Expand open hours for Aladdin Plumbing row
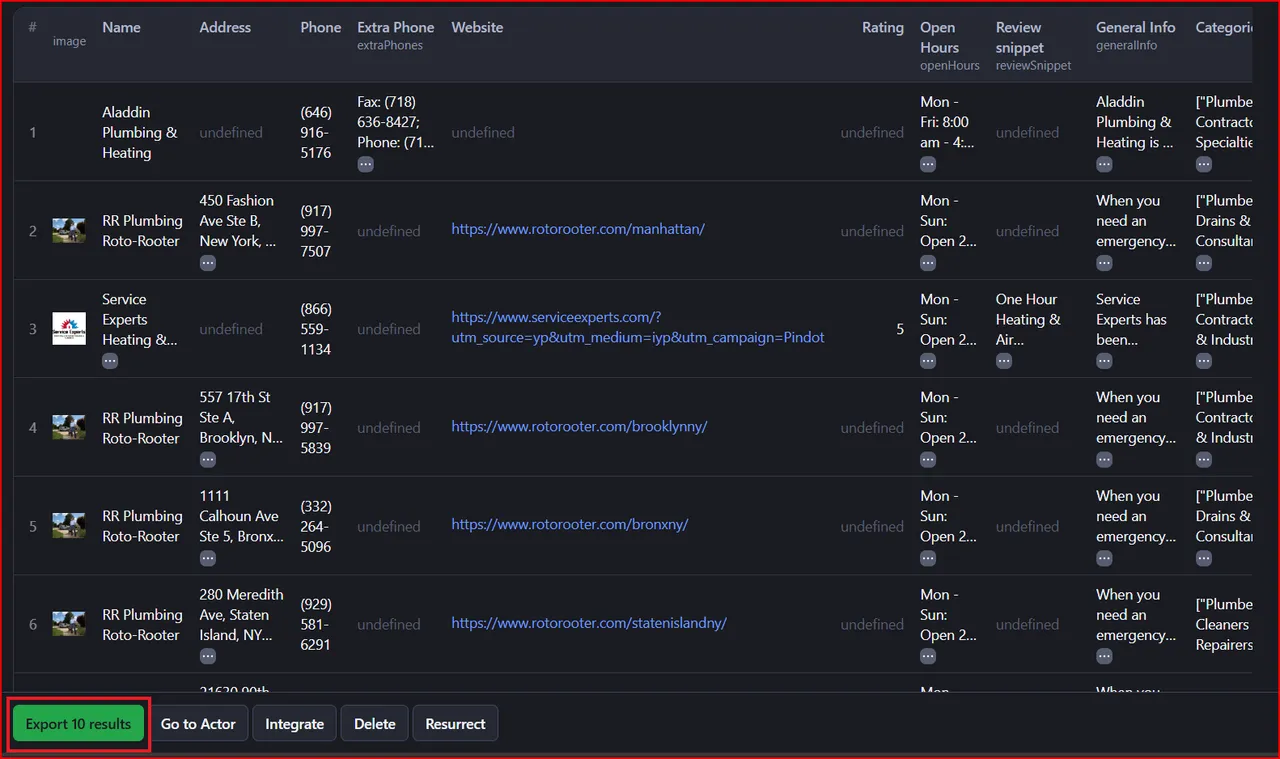Screen dimensions: 1280x759 point(929,164)
